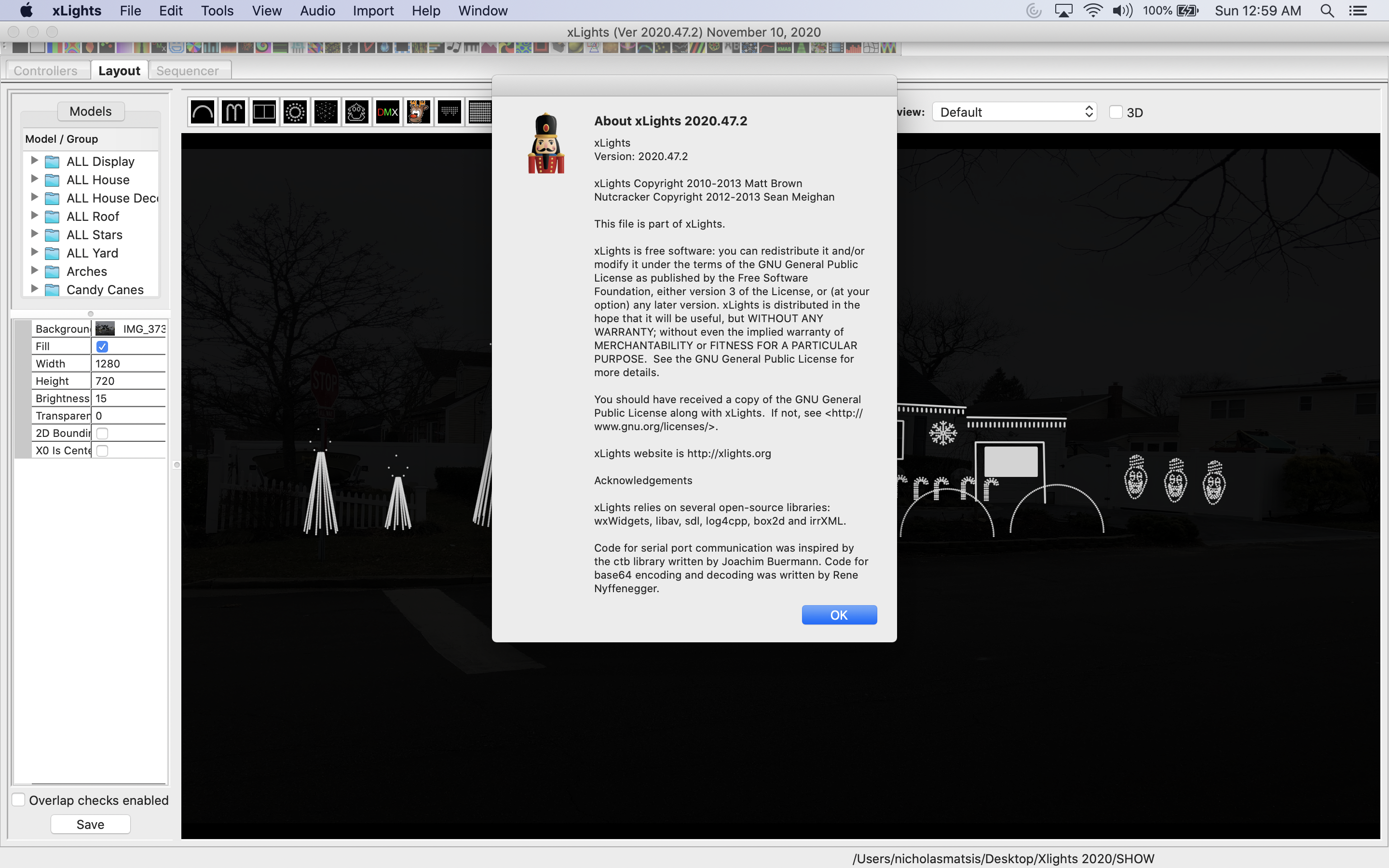Click OK to close About dialog
This screenshot has width=1389, height=868.
pyautogui.click(x=839, y=615)
